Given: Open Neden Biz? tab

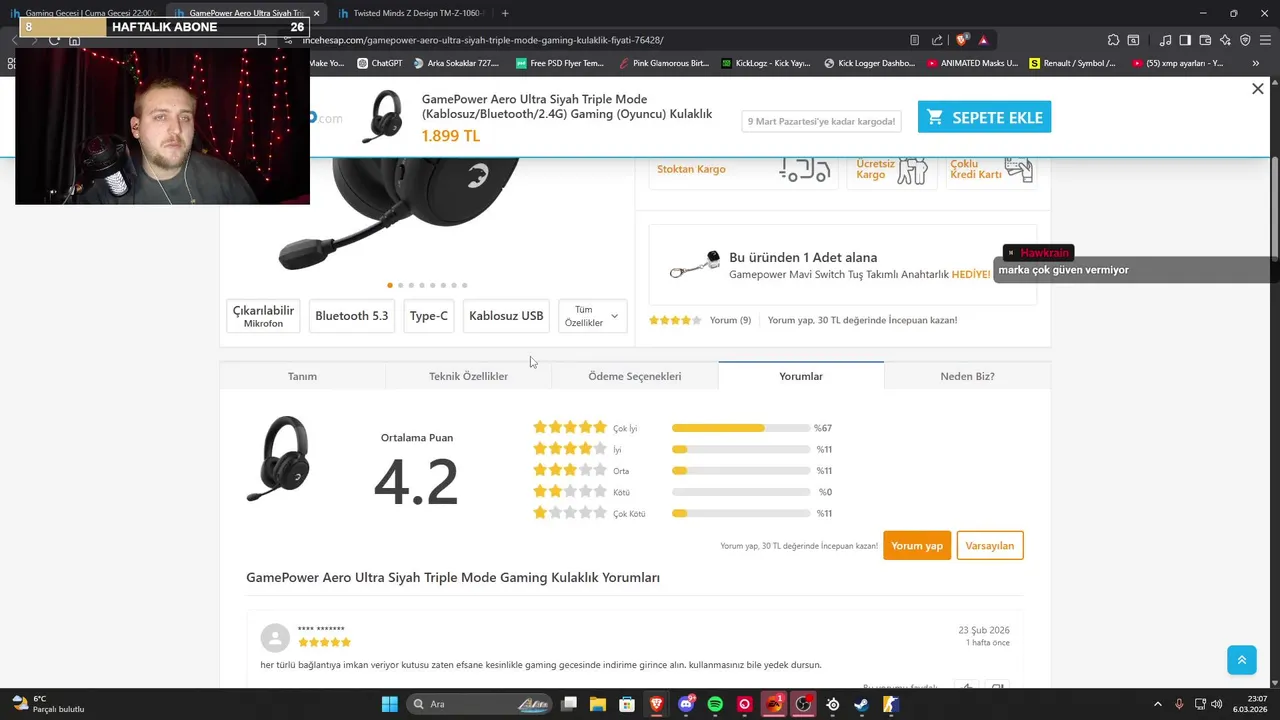Looking at the screenshot, I should tap(967, 376).
